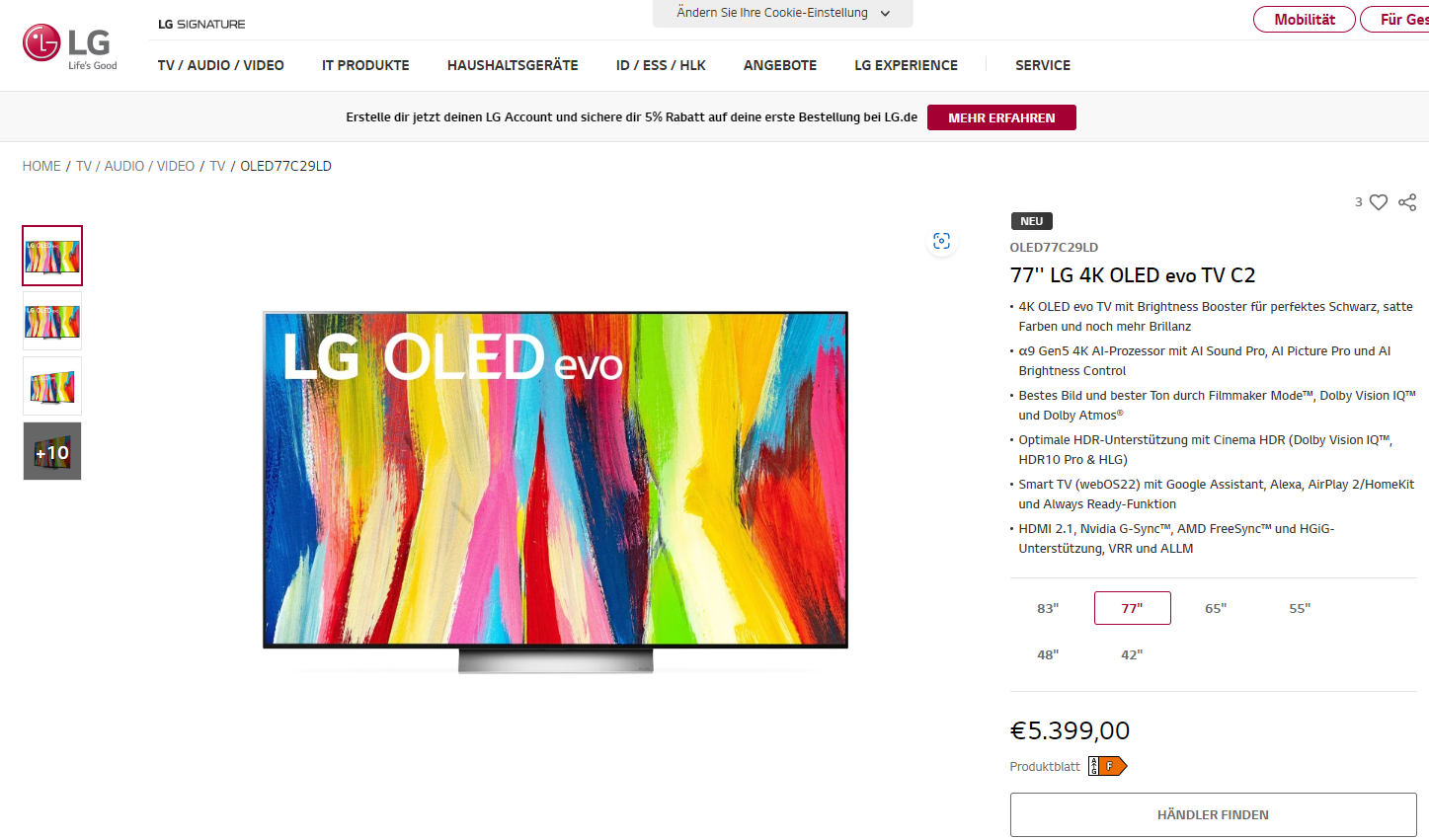Screen dimensions: 1429x840
Task: Click the HÄNDLER FINDEN button
Action: coord(1213,814)
